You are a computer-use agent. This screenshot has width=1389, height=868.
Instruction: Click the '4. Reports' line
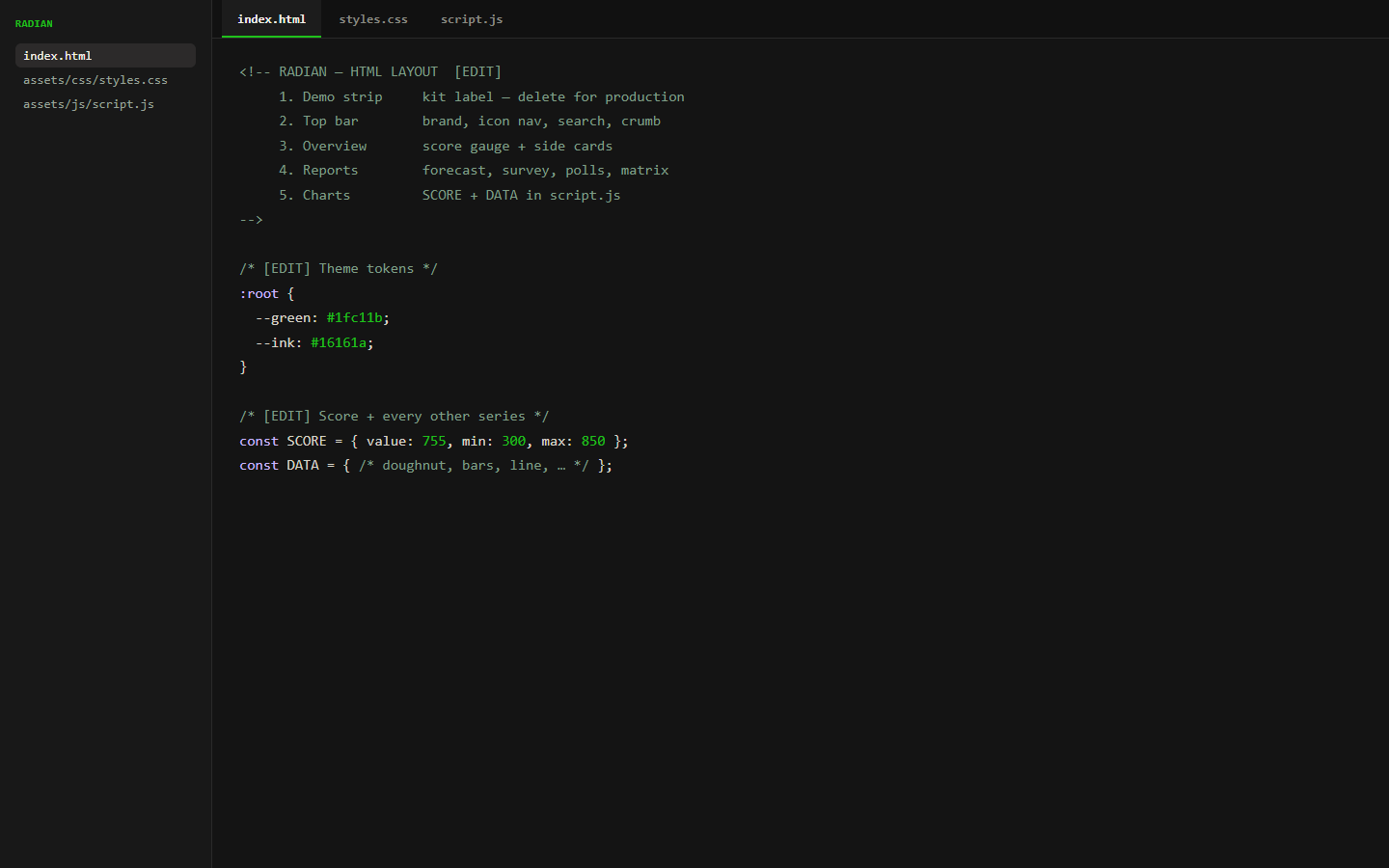[x=318, y=170]
